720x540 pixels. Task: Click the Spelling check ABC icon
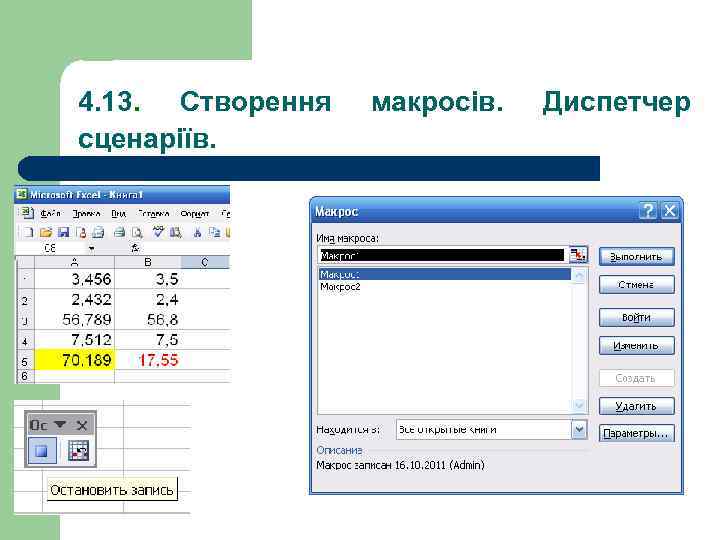click(x=158, y=232)
